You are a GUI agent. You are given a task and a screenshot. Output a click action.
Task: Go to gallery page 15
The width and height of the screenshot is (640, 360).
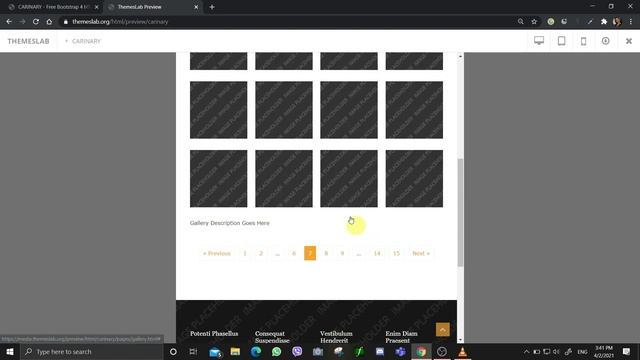(396, 253)
